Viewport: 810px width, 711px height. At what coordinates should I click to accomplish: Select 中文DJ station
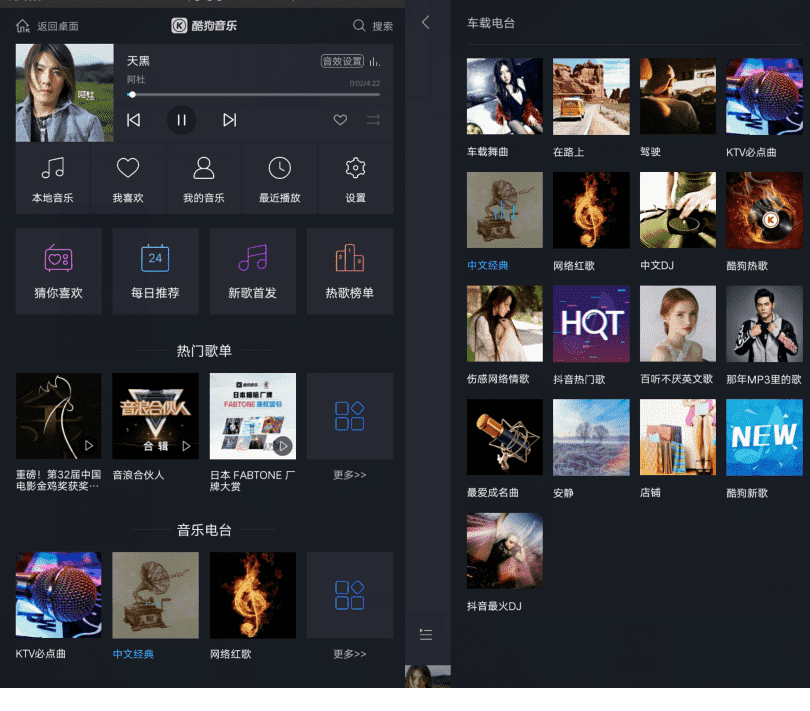coord(678,210)
